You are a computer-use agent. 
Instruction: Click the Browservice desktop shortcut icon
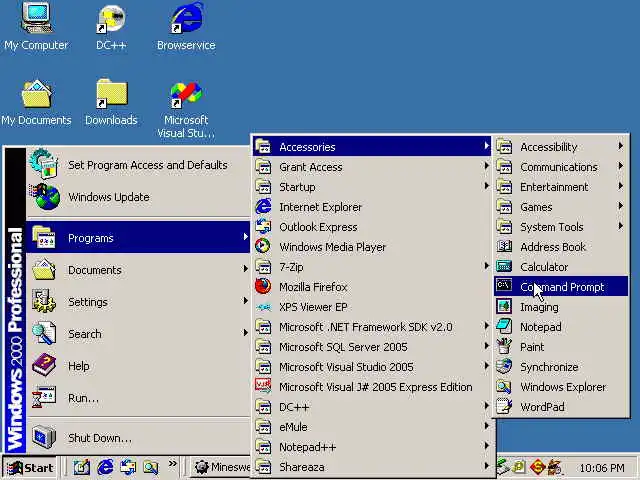(186, 18)
